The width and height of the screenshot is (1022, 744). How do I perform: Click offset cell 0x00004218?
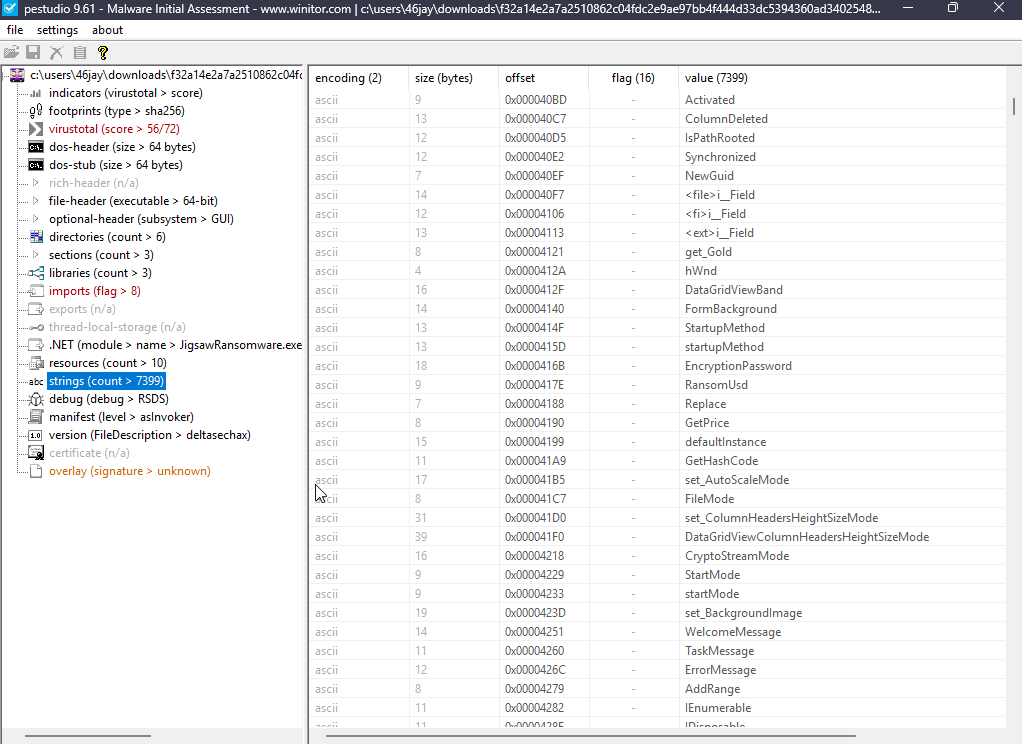pyautogui.click(x=534, y=556)
